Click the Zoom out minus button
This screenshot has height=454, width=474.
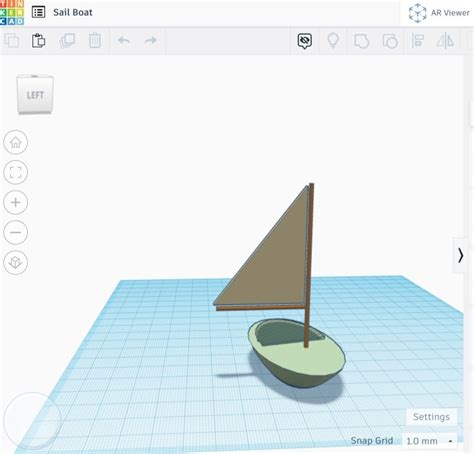coord(15,232)
